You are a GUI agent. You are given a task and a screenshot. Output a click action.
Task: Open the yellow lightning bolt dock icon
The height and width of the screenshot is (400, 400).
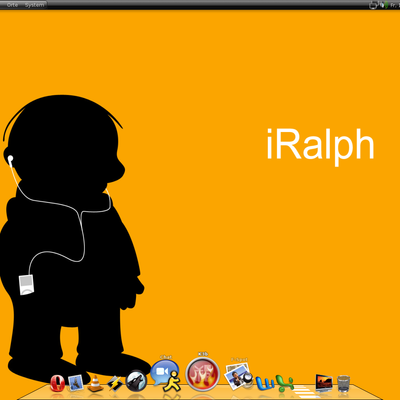tap(115, 383)
